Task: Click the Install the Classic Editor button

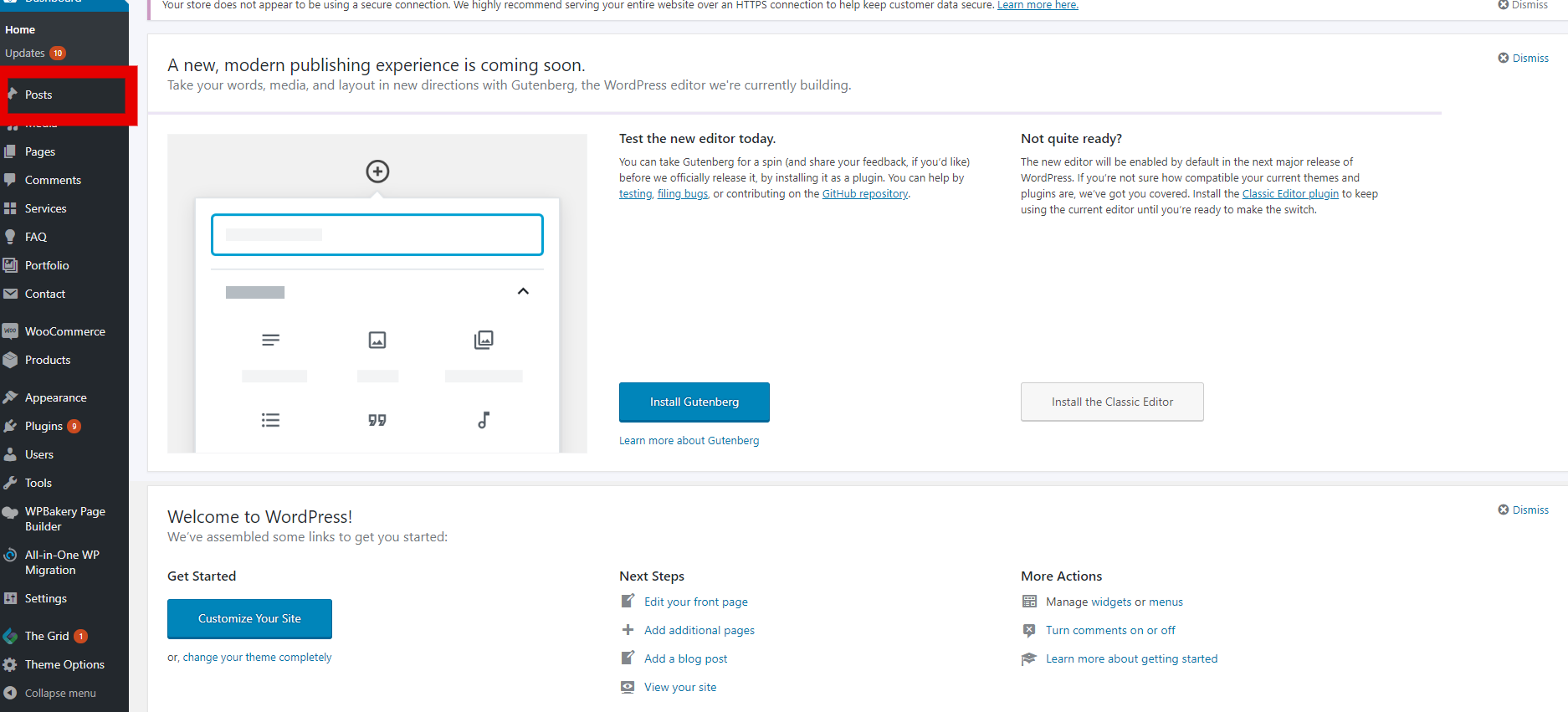Action: 1112,402
